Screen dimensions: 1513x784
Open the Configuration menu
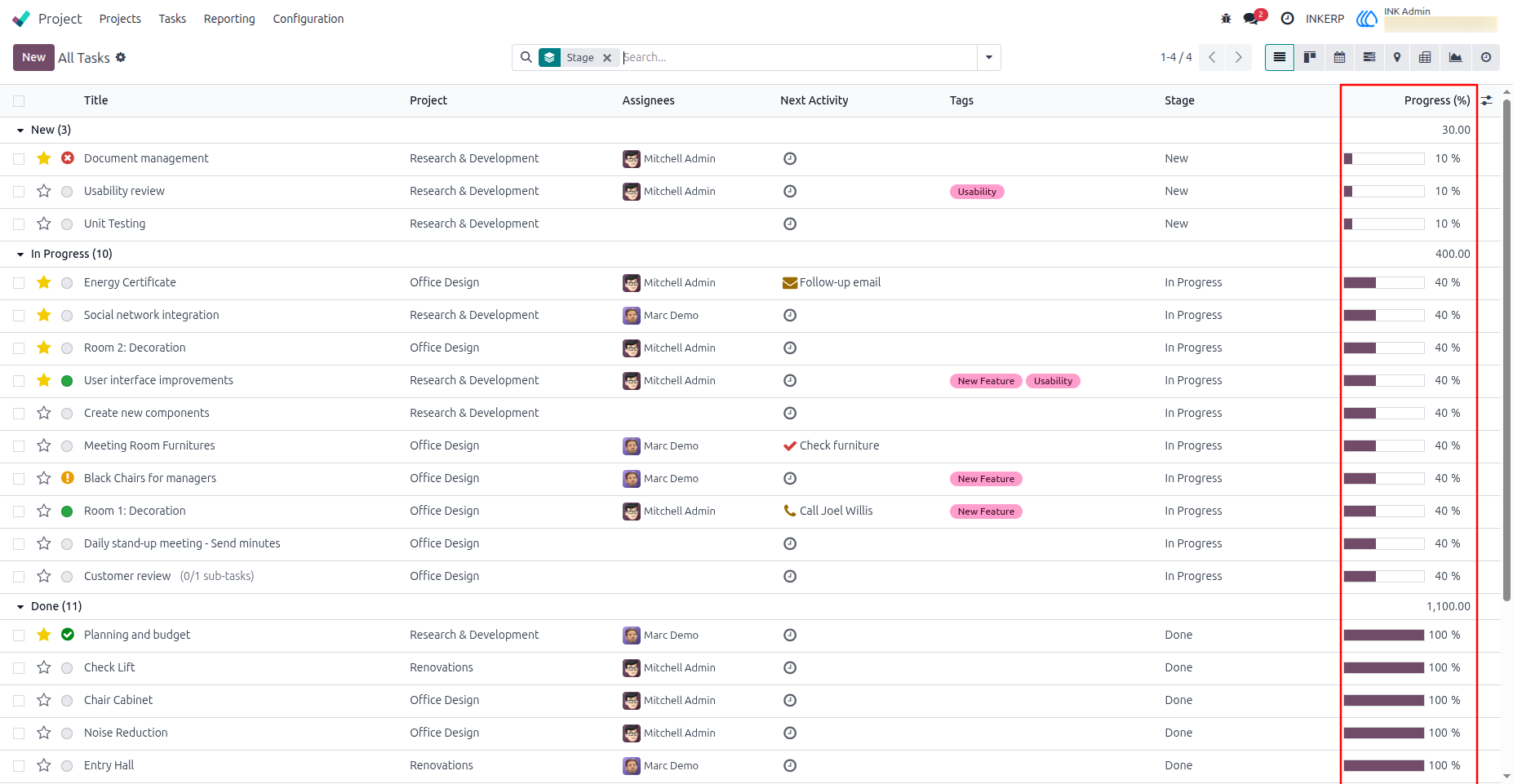pos(308,18)
